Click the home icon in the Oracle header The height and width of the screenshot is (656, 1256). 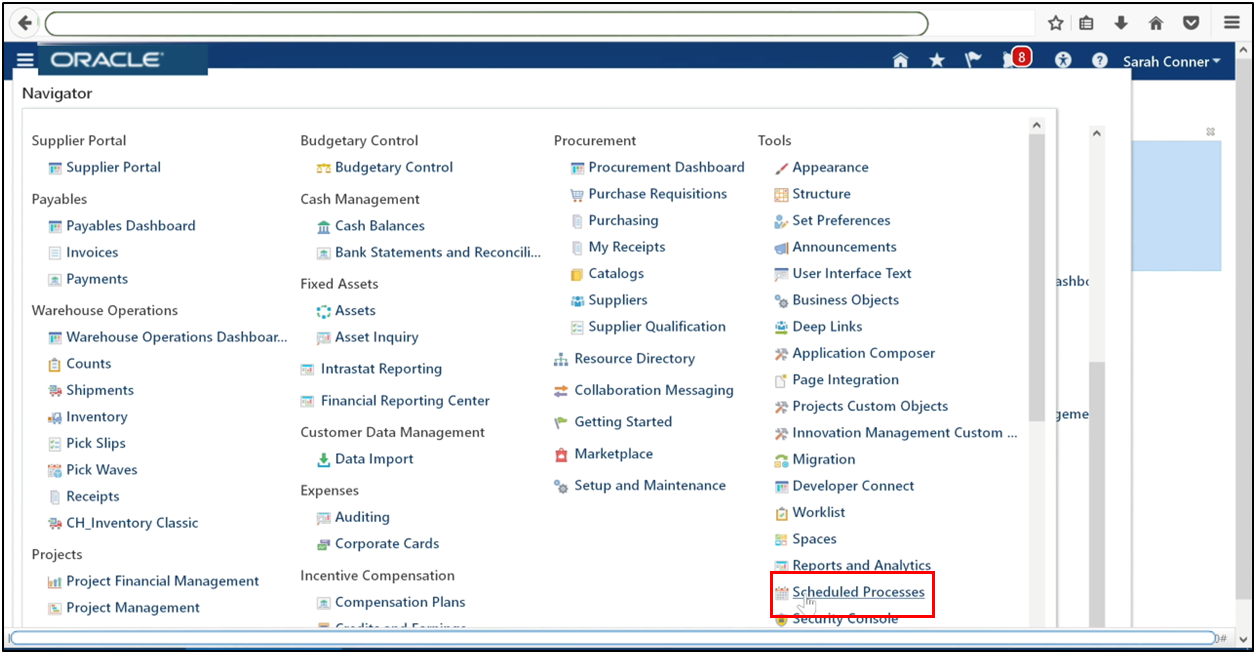[x=899, y=59]
